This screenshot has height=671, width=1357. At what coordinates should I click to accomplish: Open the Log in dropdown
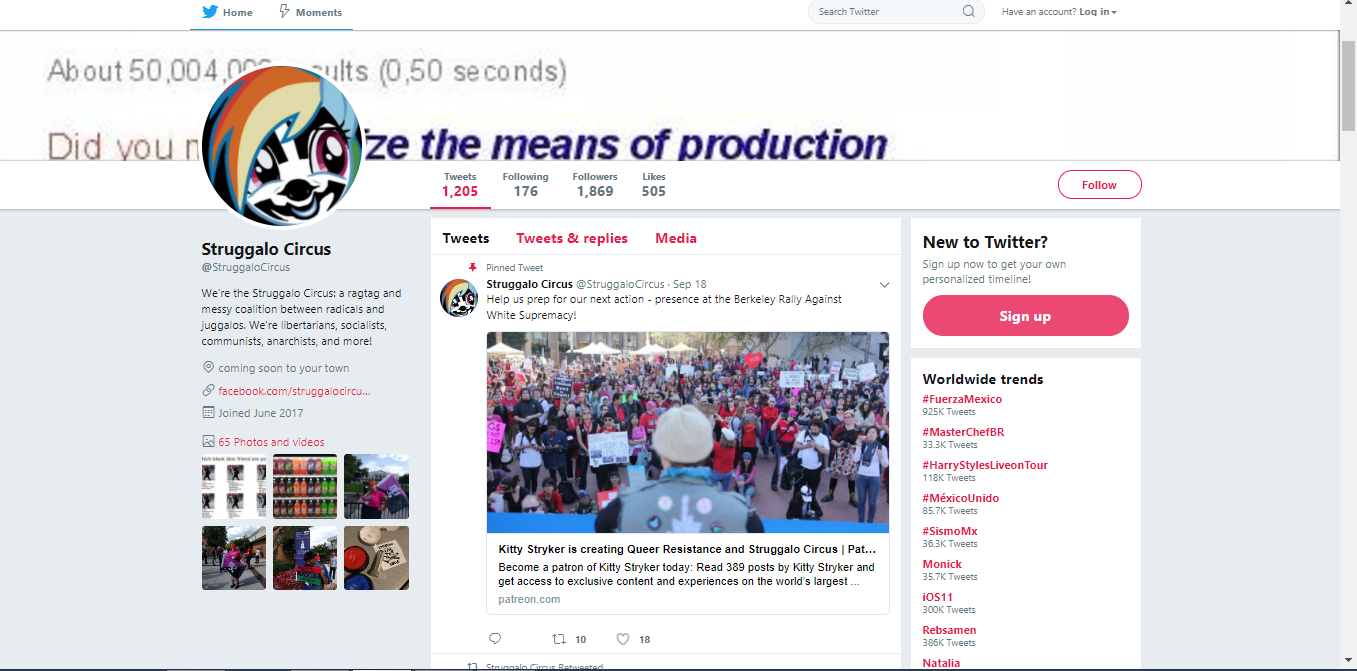1098,12
